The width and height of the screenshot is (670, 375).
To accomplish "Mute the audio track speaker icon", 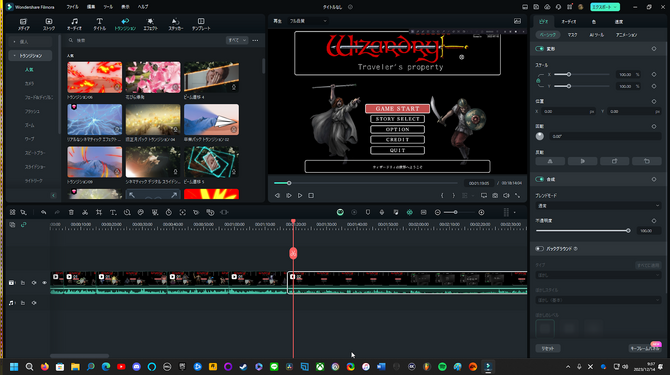I will pos(34,303).
